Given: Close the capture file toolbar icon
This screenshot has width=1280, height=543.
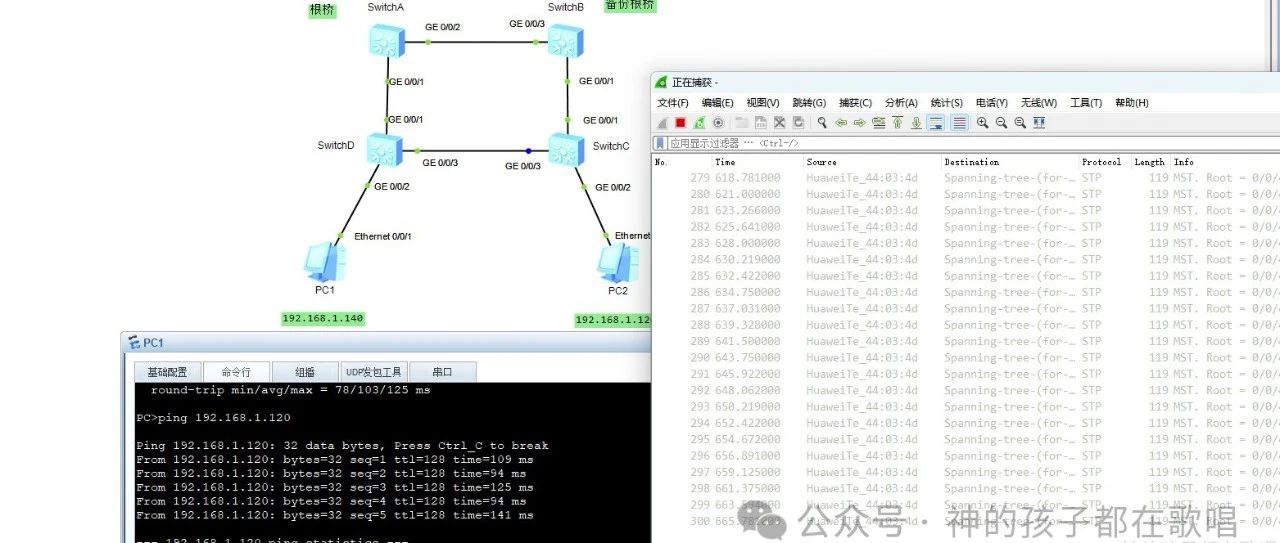Looking at the screenshot, I should [x=779, y=123].
